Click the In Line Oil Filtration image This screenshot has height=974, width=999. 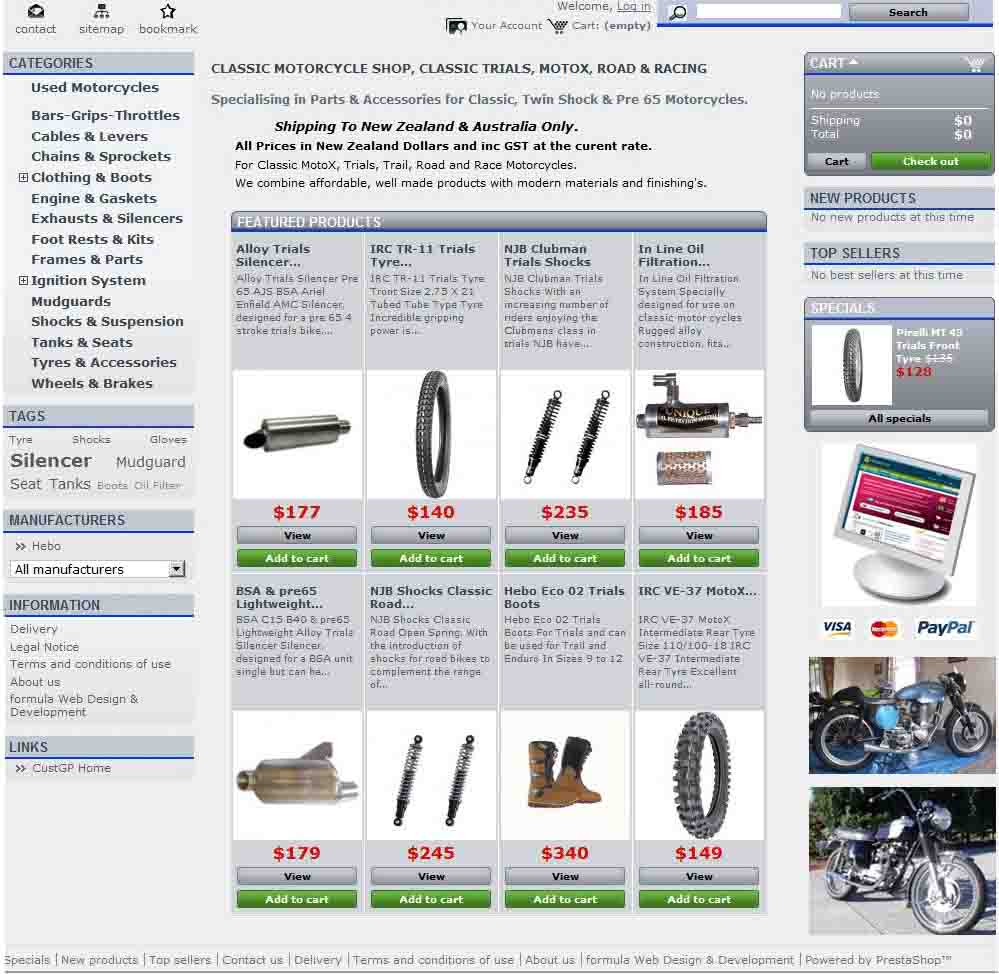click(699, 434)
